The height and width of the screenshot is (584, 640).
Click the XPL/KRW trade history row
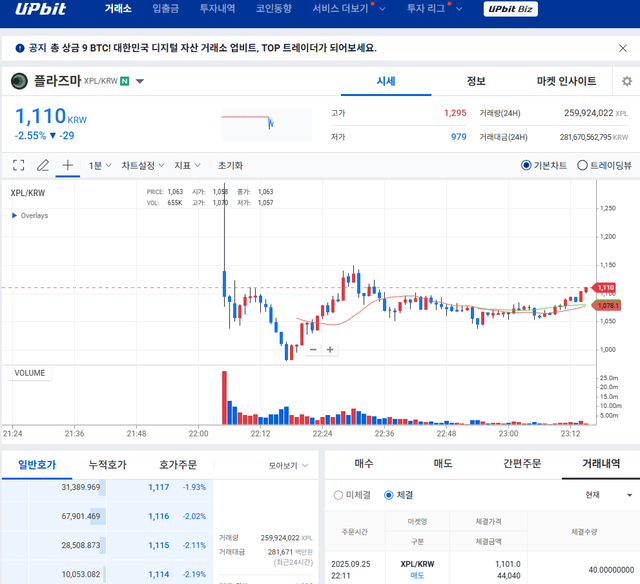(x=482, y=569)
